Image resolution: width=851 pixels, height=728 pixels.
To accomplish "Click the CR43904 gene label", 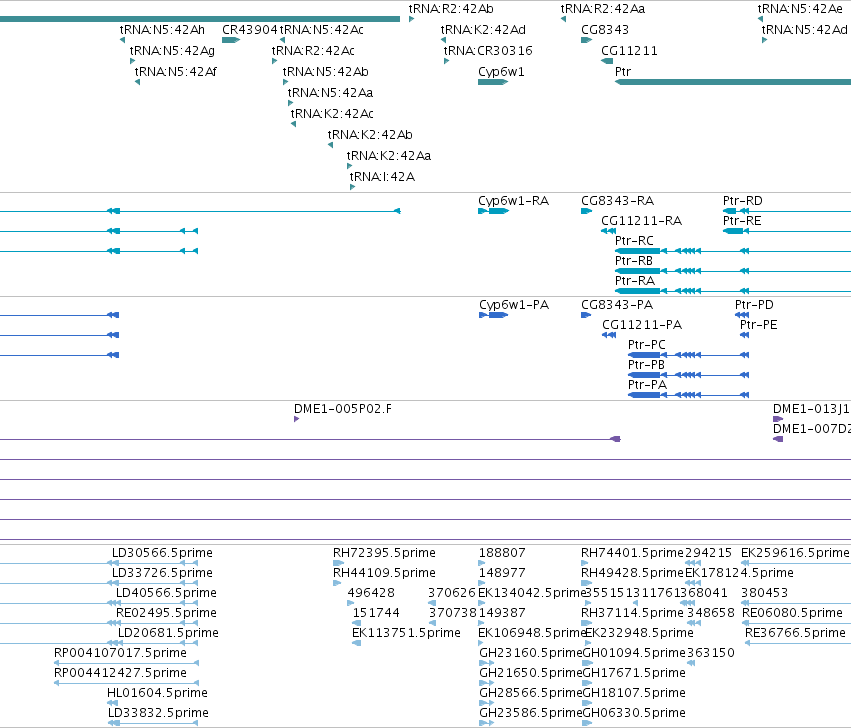I will click(x=250, y=30).
